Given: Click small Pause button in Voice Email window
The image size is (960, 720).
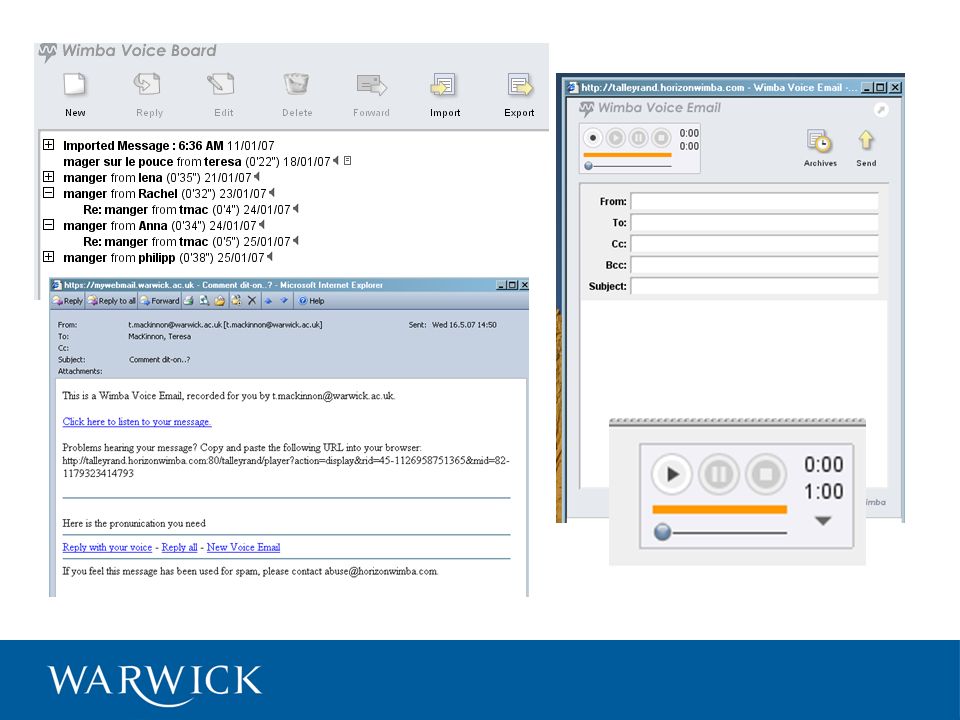Looking at the screenshot, I should pyautogui.click(x=638, y=138).
